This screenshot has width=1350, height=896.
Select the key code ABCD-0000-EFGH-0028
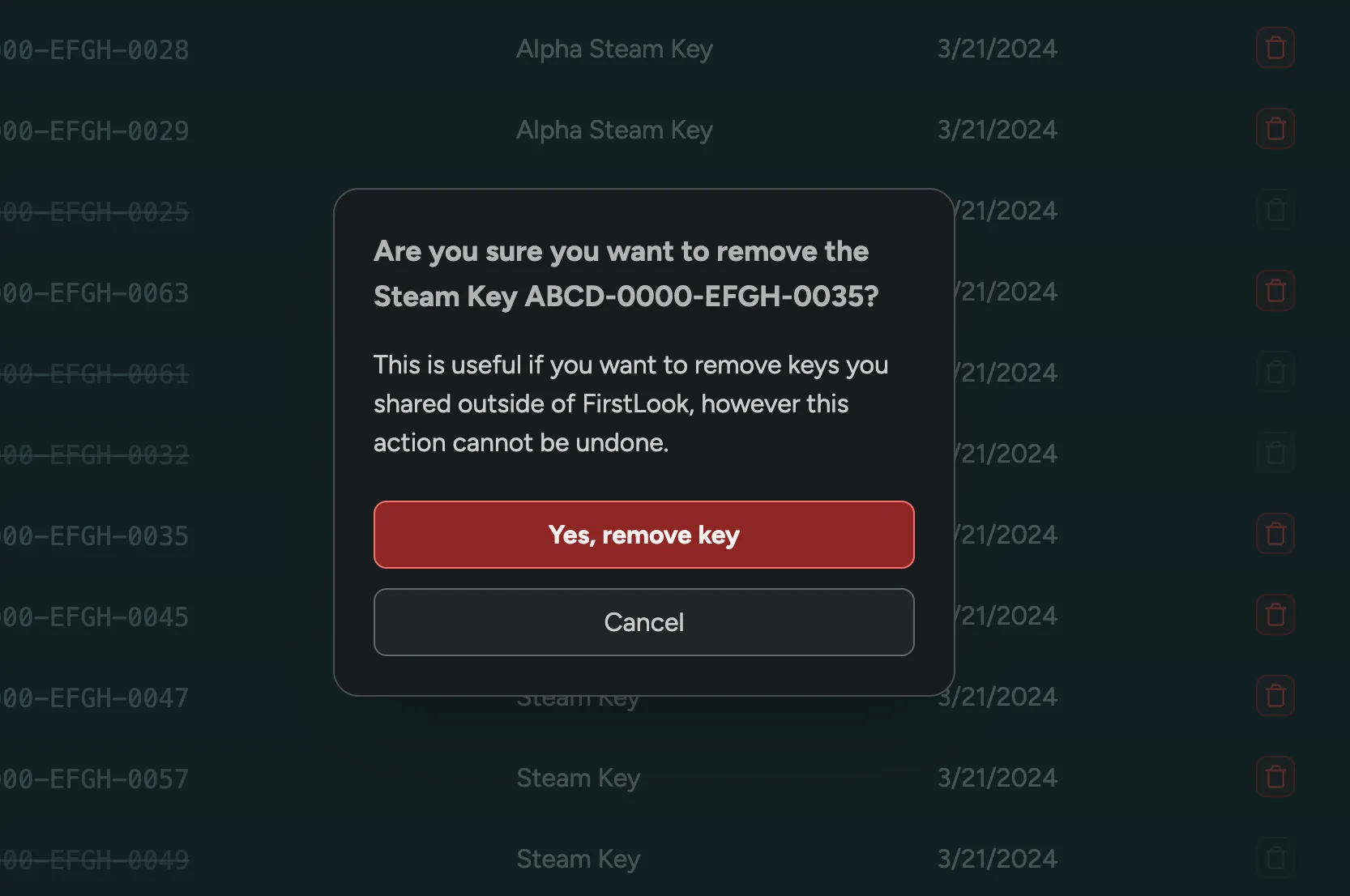pyautogui.click(x=94, y=49)
